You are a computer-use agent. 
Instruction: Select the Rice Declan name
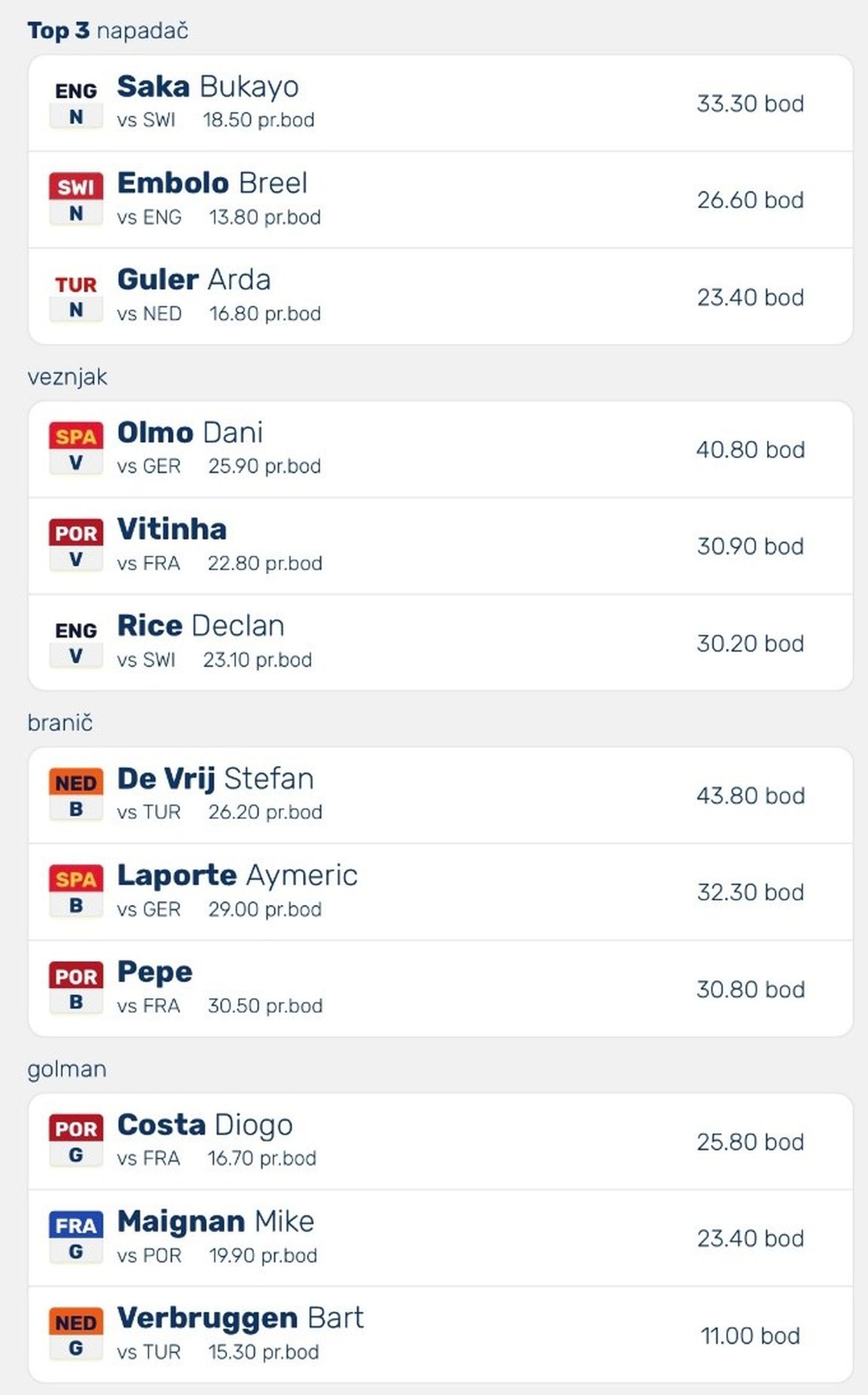tap(201, 626)
